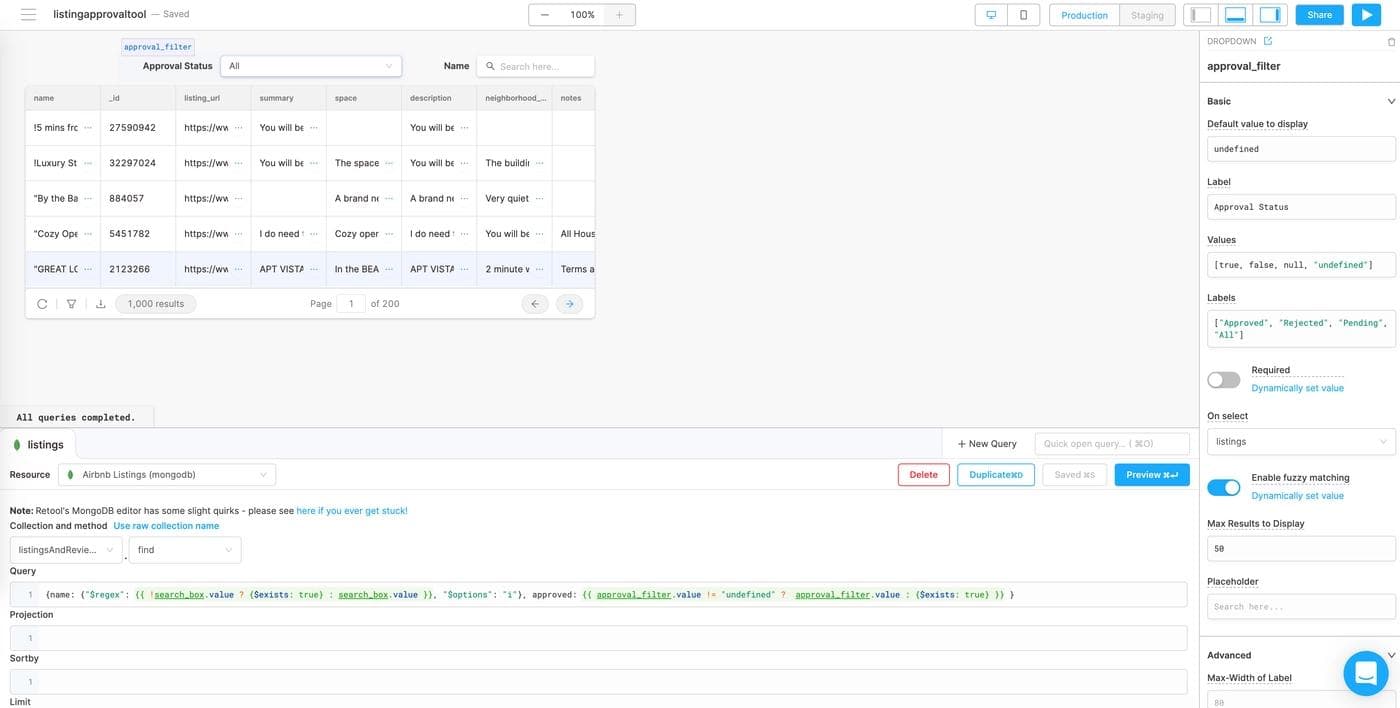Switch to Staging environment
1400x708 pixels.
coord(1147,15)
